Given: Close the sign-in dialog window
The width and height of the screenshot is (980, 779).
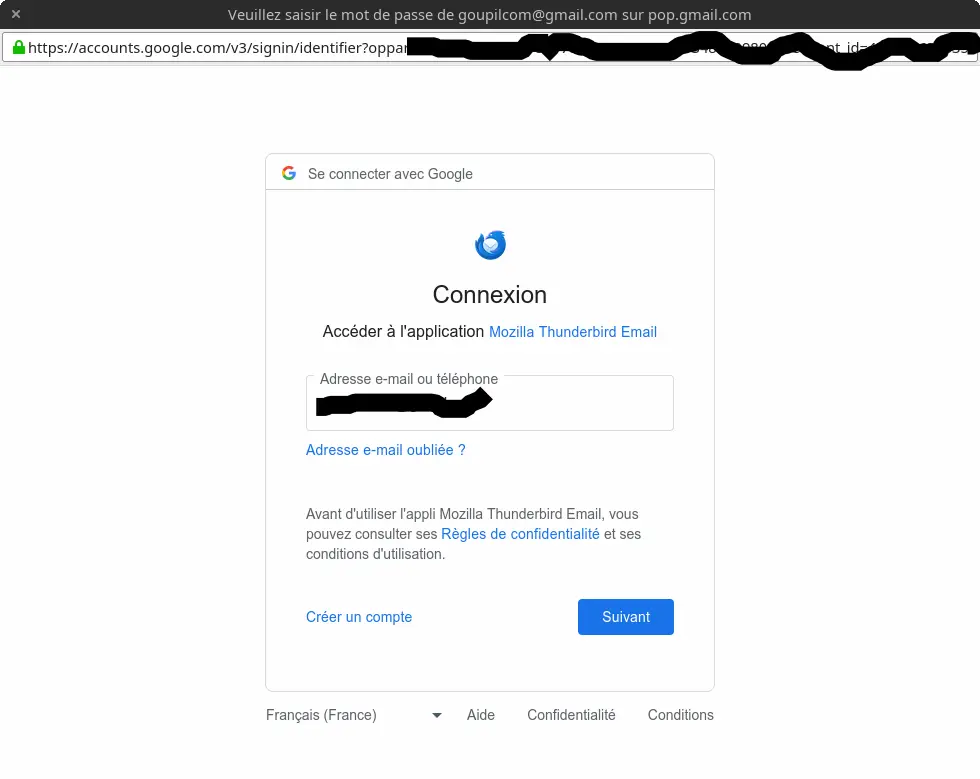Looking at the screenshot, I should [16, 14].
